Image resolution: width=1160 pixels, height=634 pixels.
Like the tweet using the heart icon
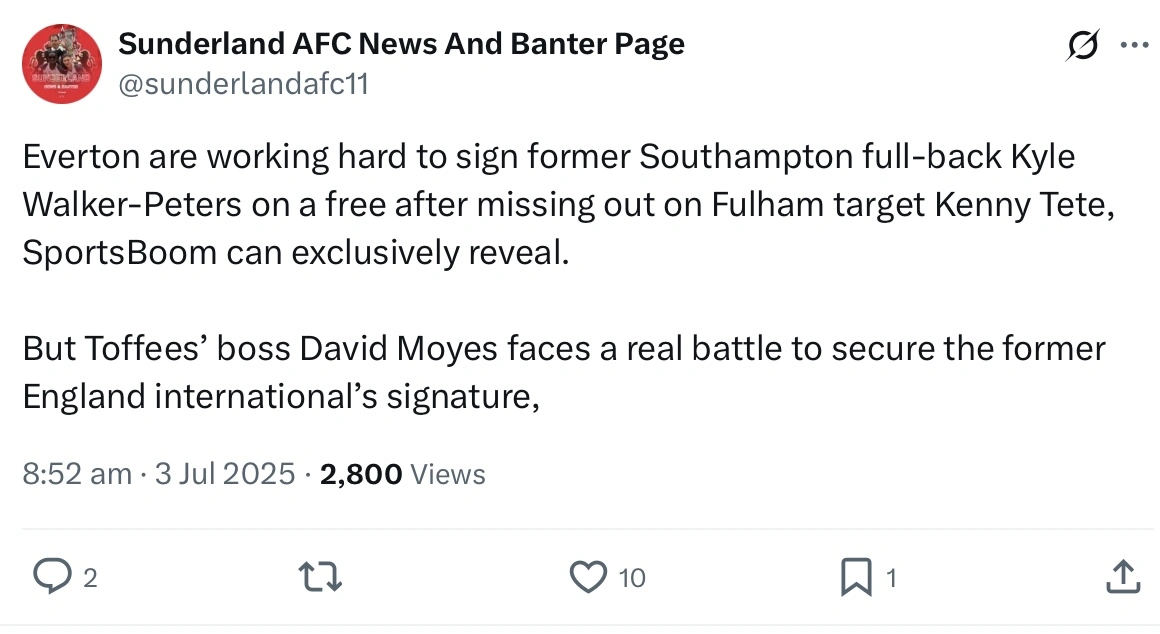coord(588,576)
